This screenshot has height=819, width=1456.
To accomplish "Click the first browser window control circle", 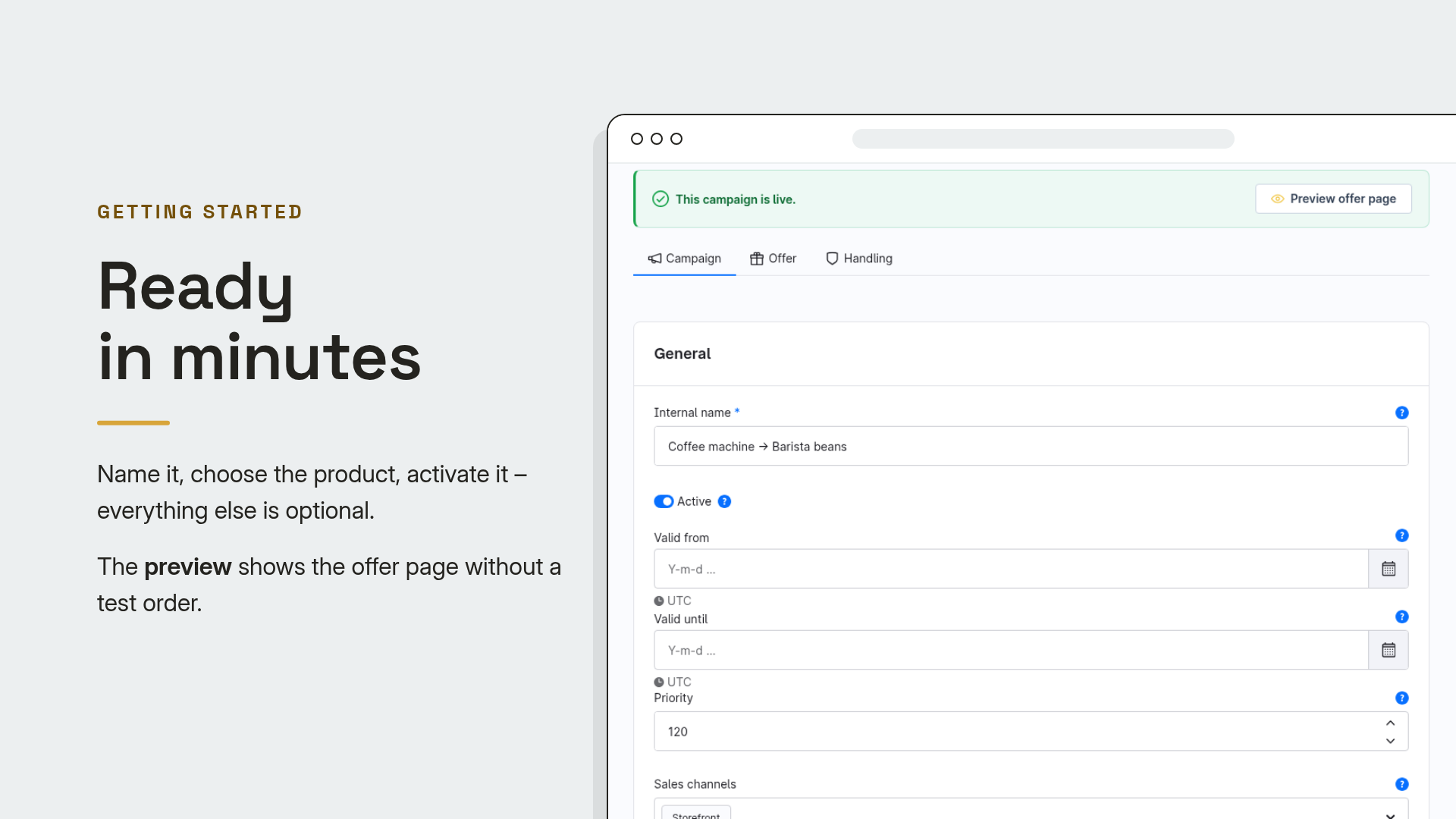I will [x=637, y=139].
